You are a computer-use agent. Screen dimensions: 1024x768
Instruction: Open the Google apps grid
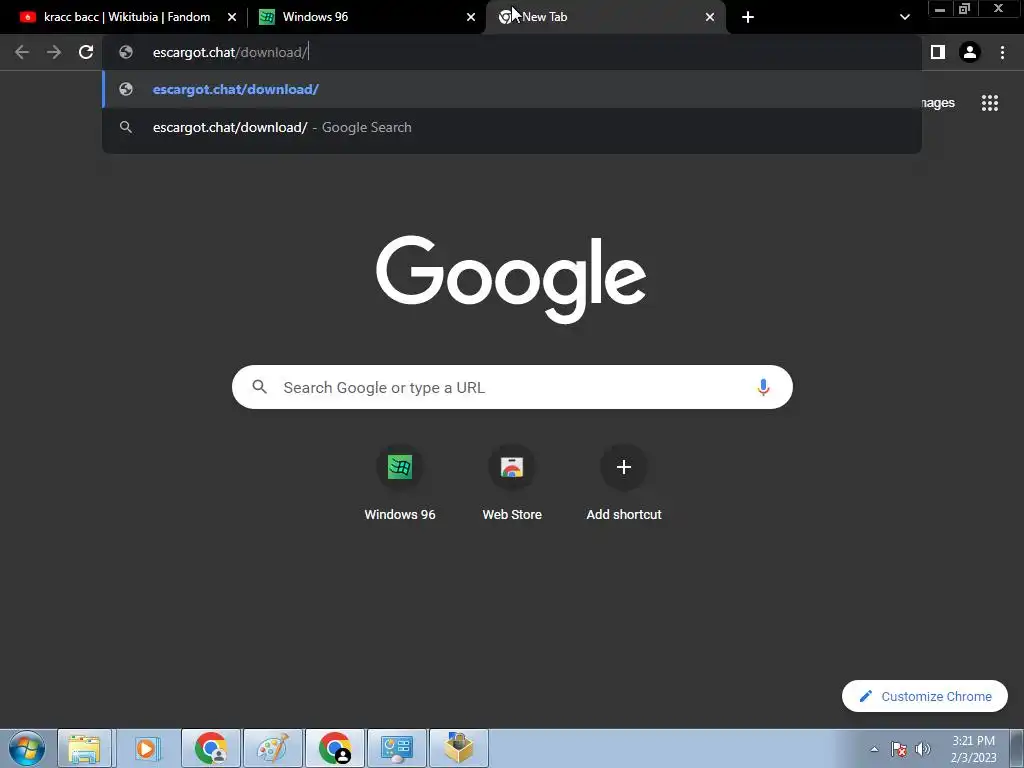(x=990, y=103)
